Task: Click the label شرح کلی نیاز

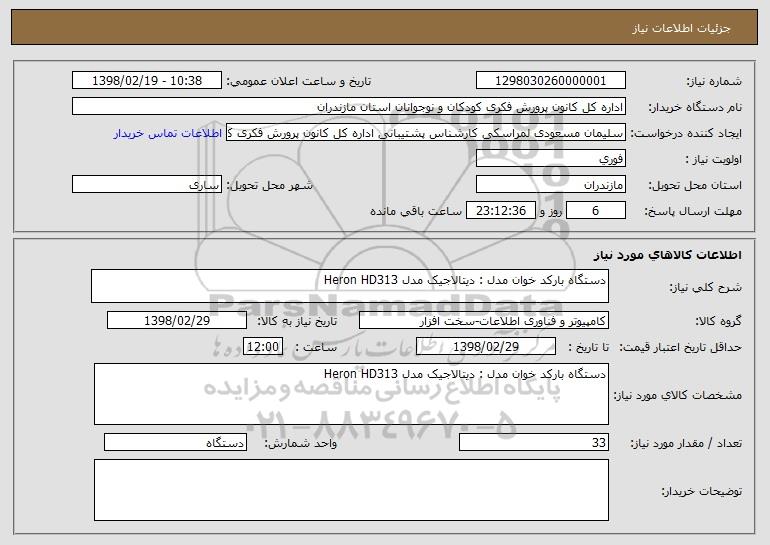Action: 706,287
